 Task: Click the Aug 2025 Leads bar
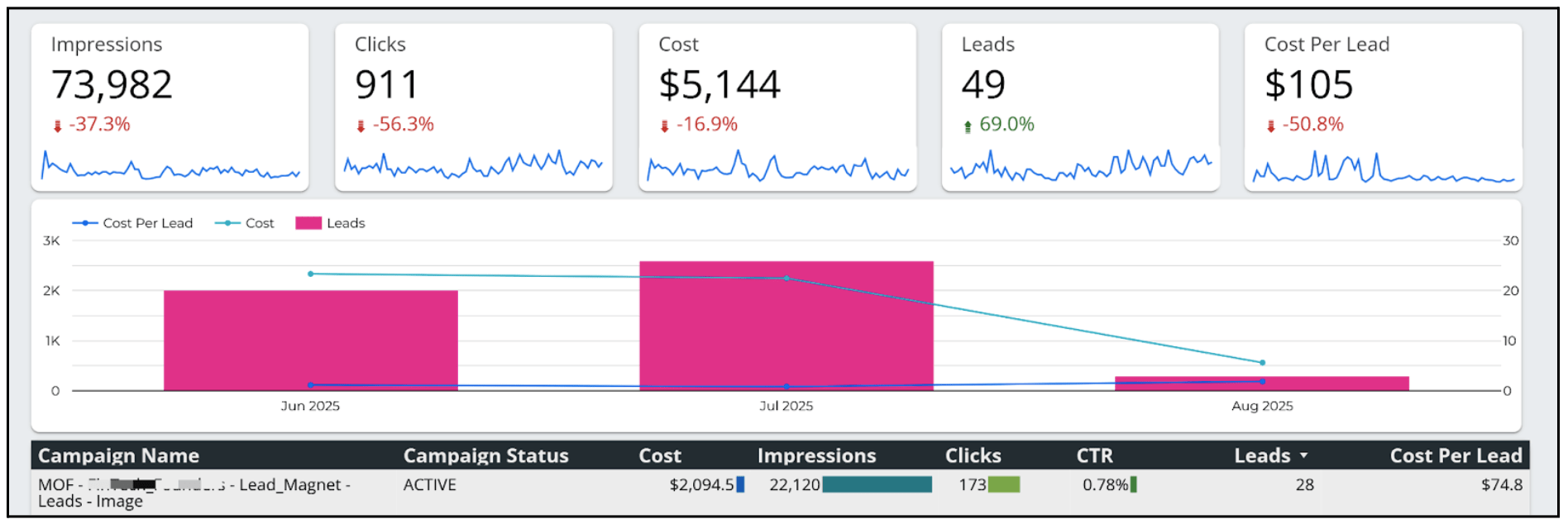click(1262, 384)
